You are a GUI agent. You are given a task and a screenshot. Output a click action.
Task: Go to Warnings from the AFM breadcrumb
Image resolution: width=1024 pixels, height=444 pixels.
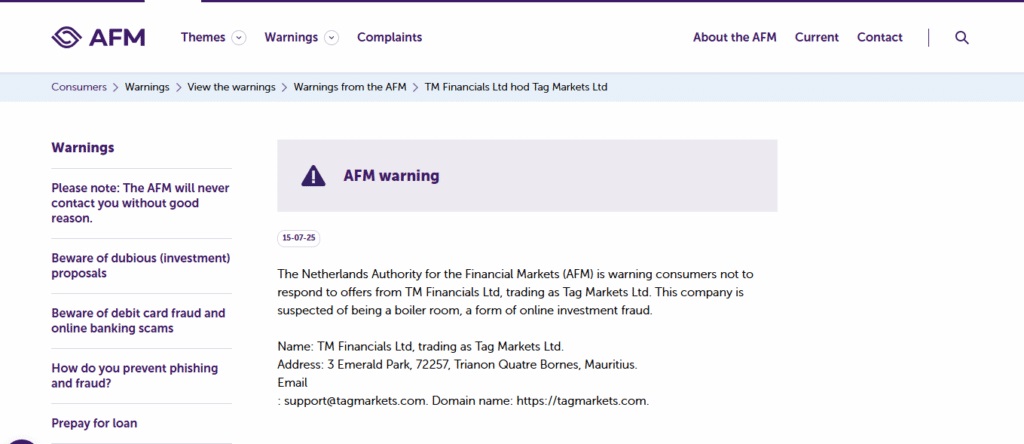pos(350,87)
